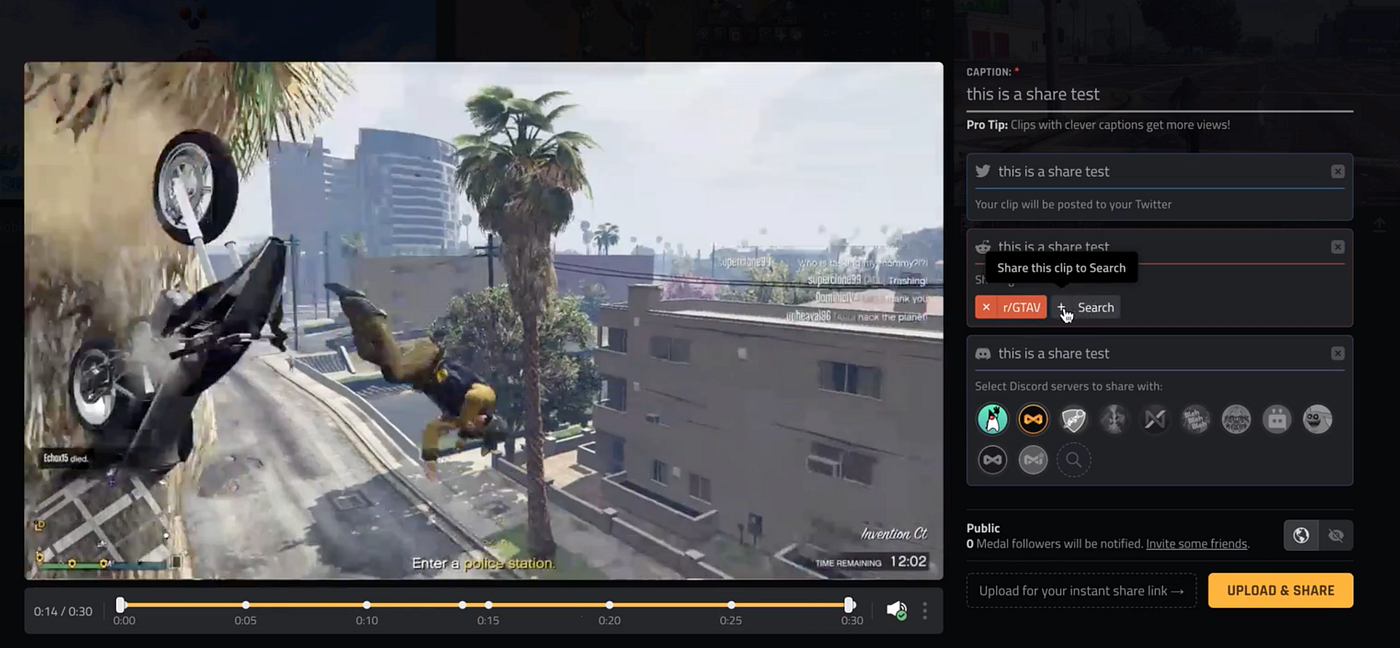Remove the Twitter share box

[1338, 171]
